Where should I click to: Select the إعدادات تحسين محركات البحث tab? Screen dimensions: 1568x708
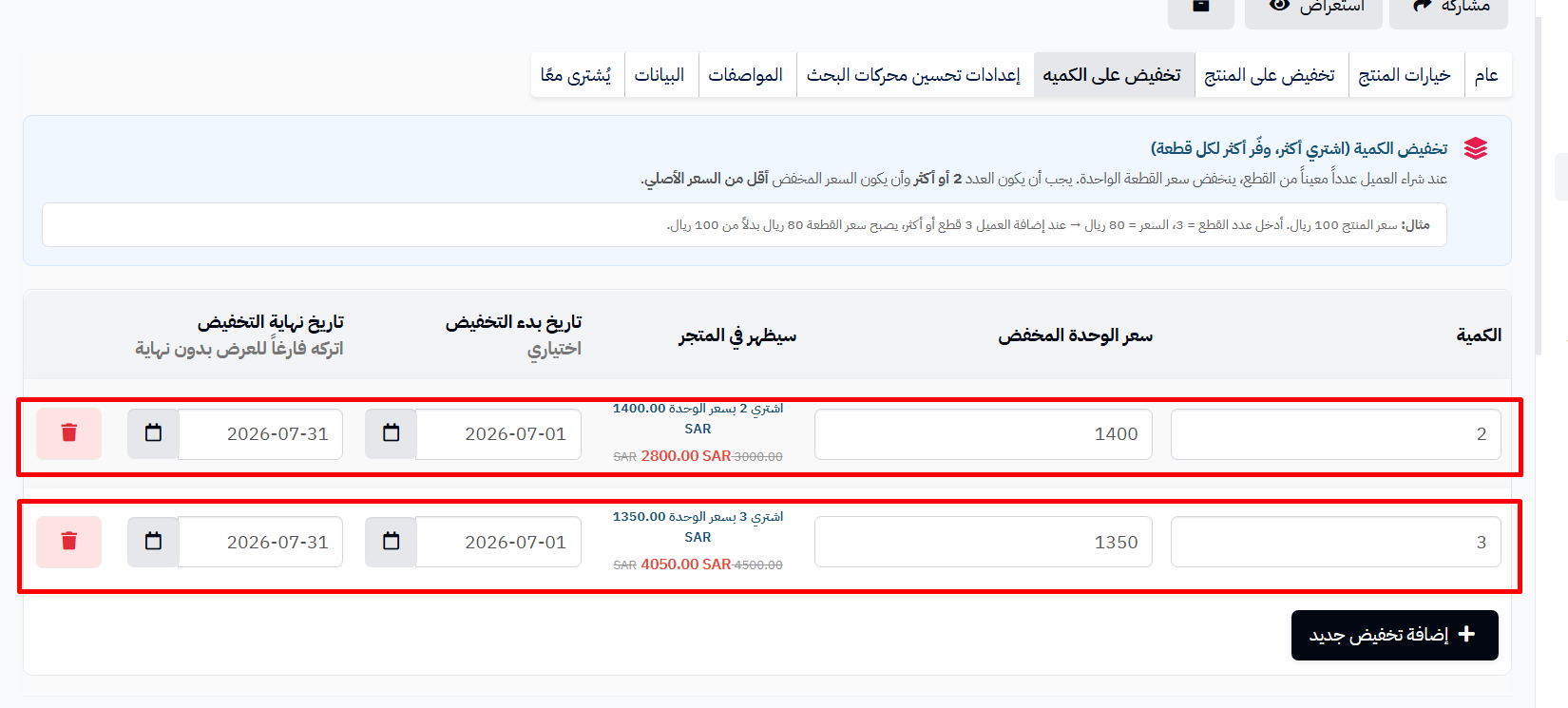coord(914,75)
